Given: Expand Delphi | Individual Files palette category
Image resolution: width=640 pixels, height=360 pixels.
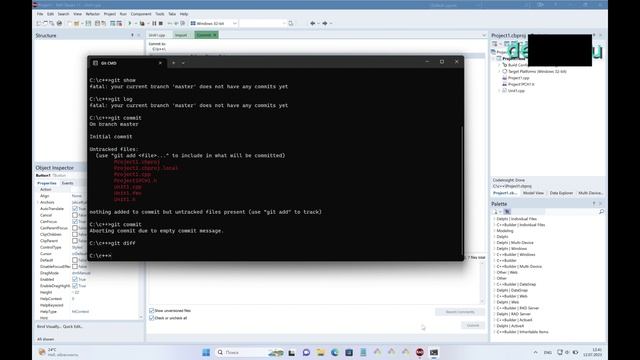Looking at the screenshot, I should point(494,219).
